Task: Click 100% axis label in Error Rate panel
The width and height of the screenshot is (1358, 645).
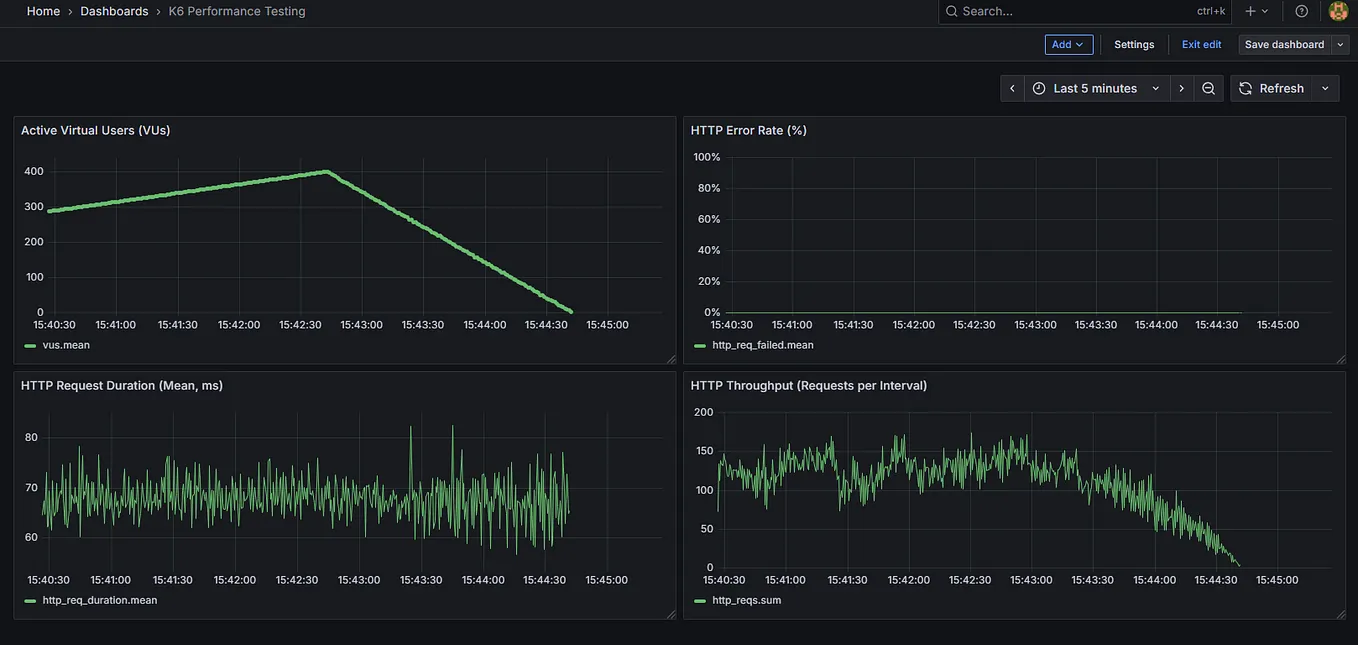Action: [707, 157]
